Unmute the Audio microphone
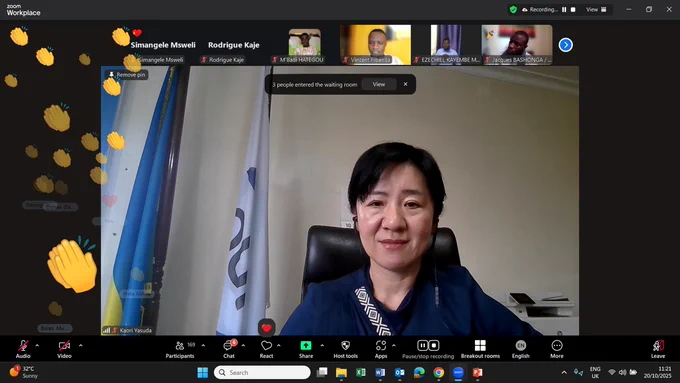The image size is (680, 383). 23,349
